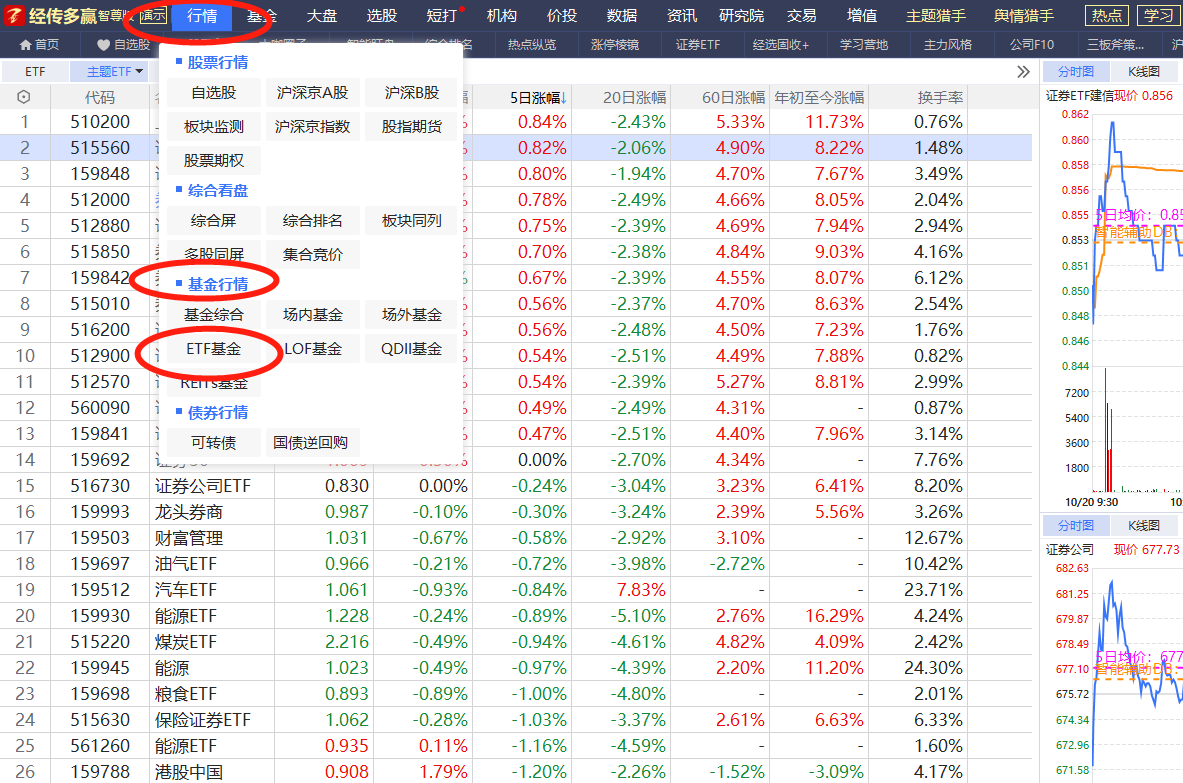Select the row with code 159930
This screenshot has width=1183, height=783.
pyautogui.click(x=100, y=616)
